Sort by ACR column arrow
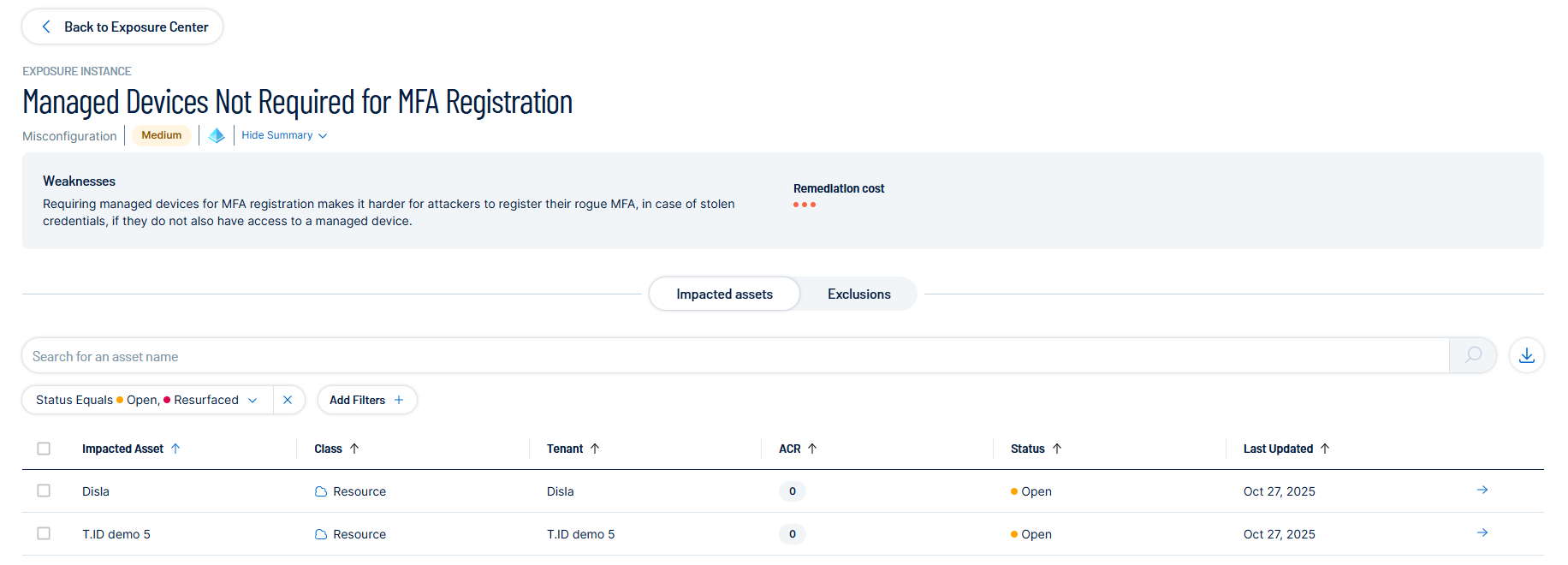Image resolution: width=1568 pixels, height=565 pixels. (812, 449)
